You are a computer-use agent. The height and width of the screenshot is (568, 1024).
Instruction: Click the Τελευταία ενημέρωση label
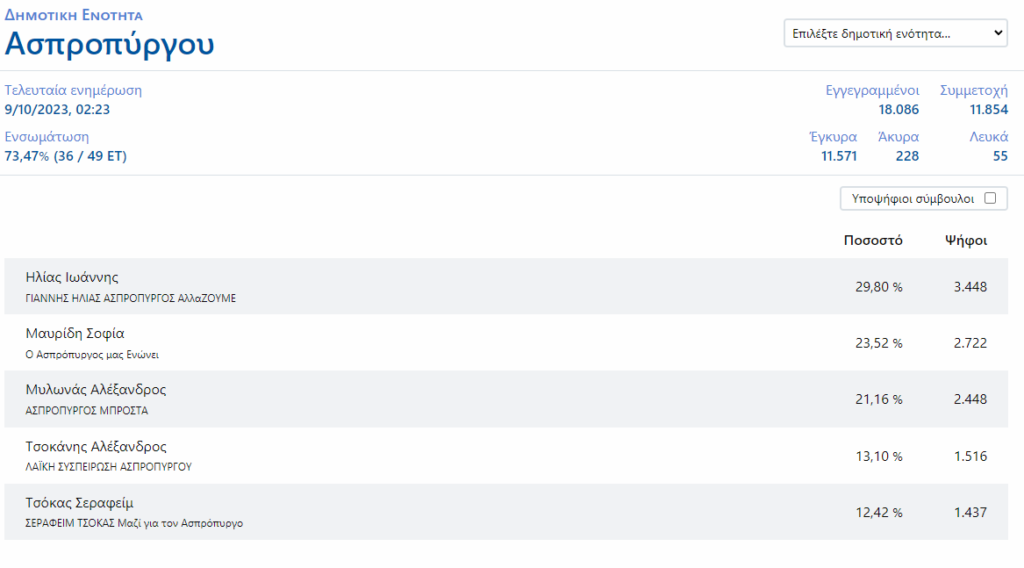pos(73,90)
